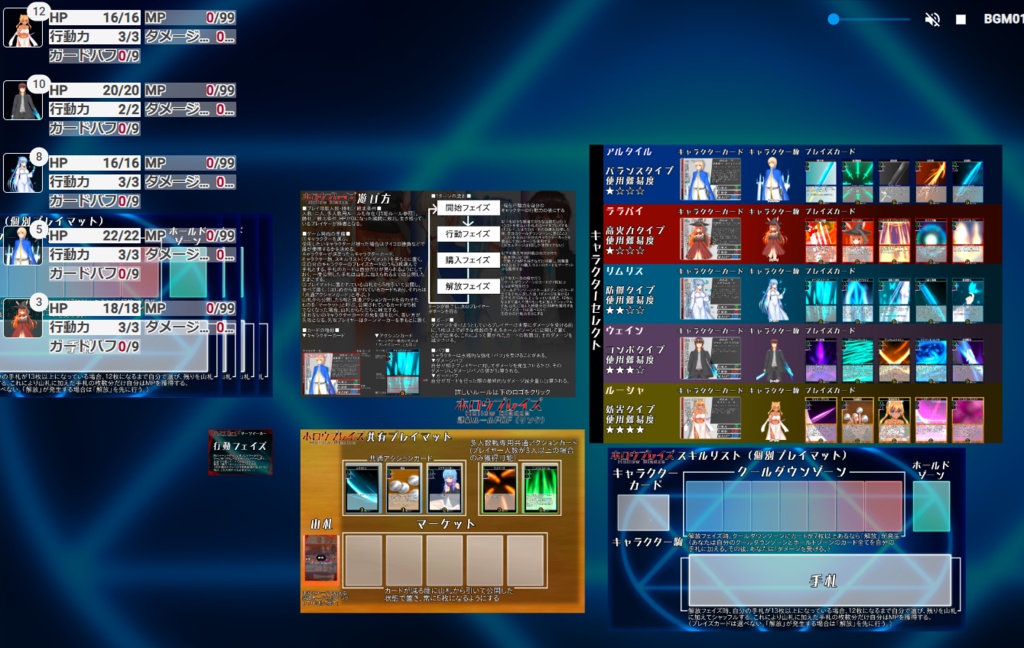Screen dimensions: 1024x648
Task: Select the ララバイ character piece
Action: (x=772, y=239)
